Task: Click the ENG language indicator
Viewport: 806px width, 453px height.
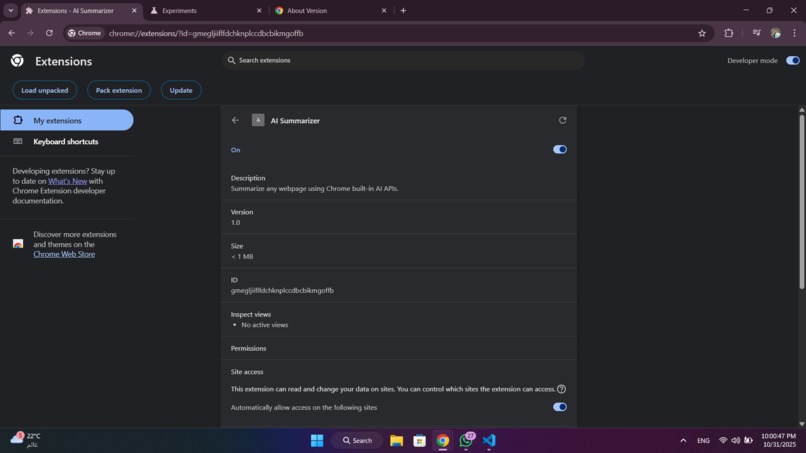Action: (x=703, y=441)
